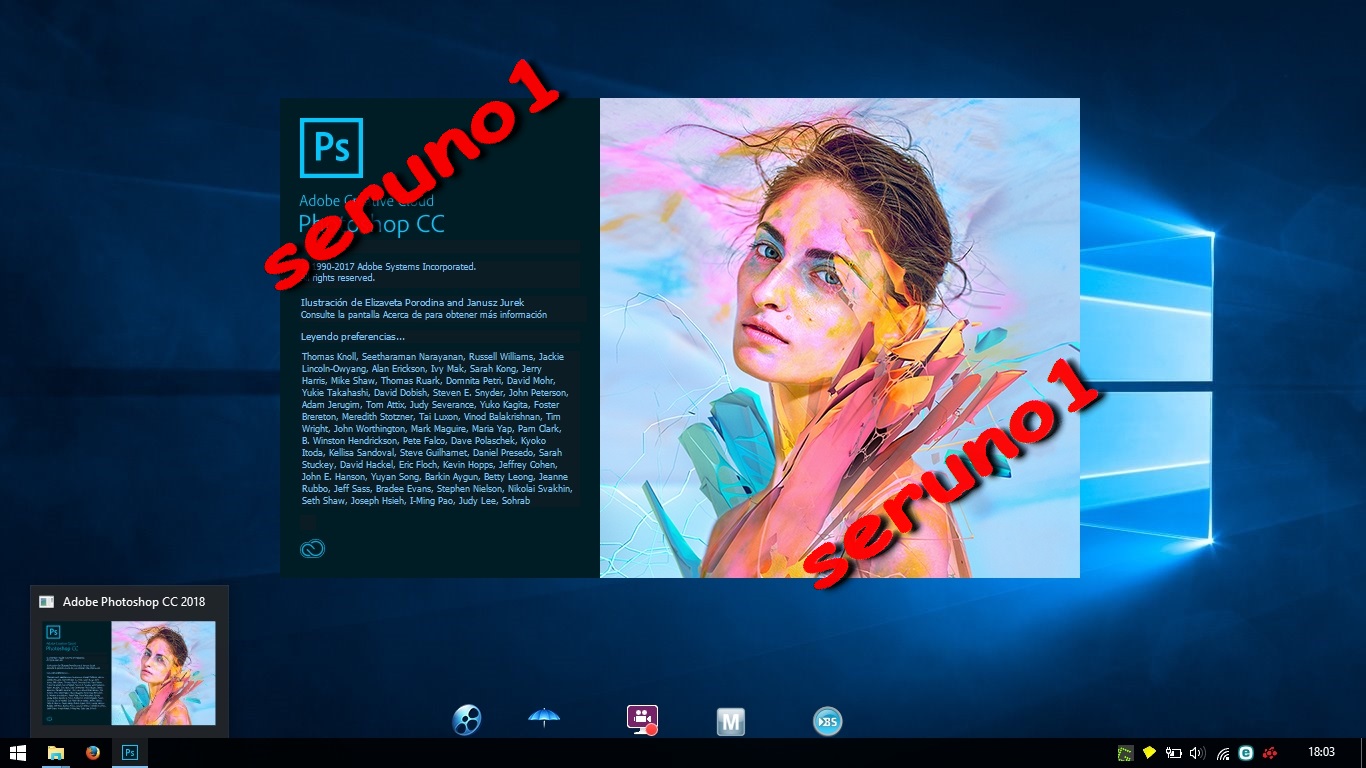Click the small window icon beside preview title
Viewport: 1366px width, 768px height.
tap(46, 601)
